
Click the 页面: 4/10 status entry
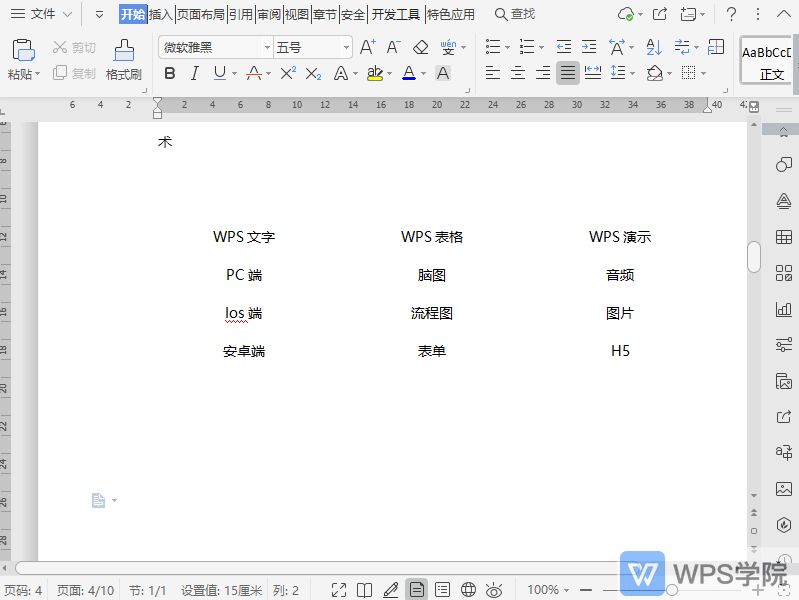pos(85,590)
